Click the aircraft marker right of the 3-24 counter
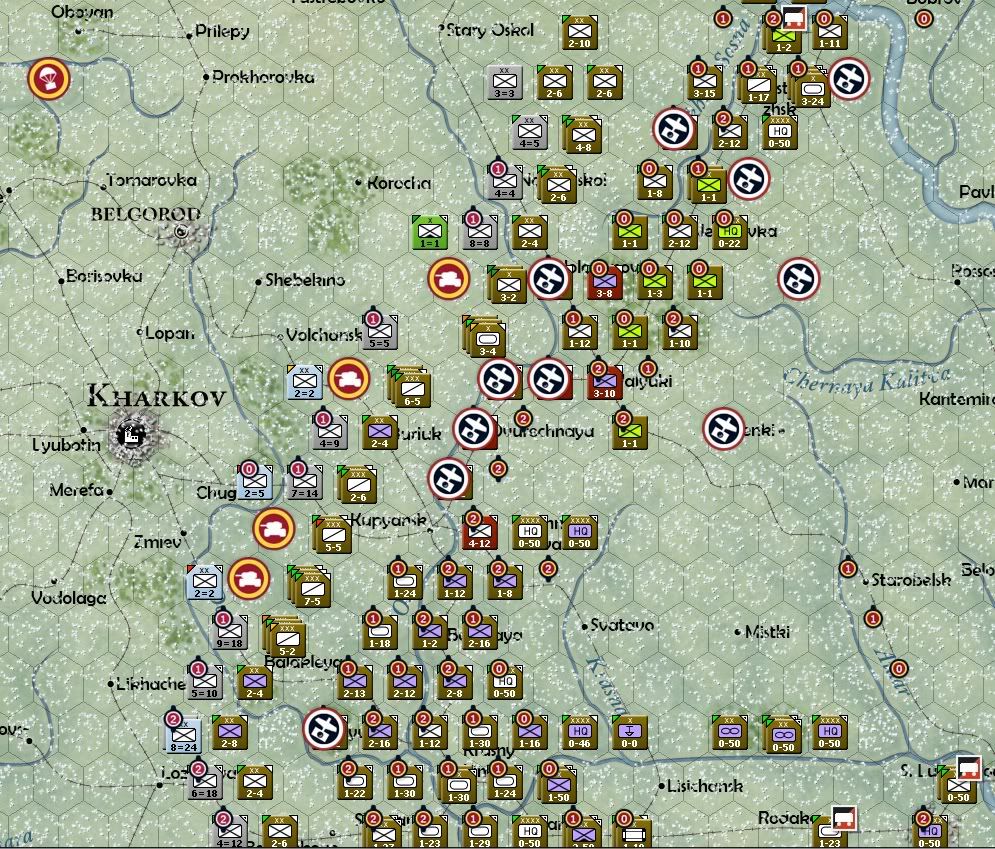Screen dimensions: 995x849 pos(848,79)
